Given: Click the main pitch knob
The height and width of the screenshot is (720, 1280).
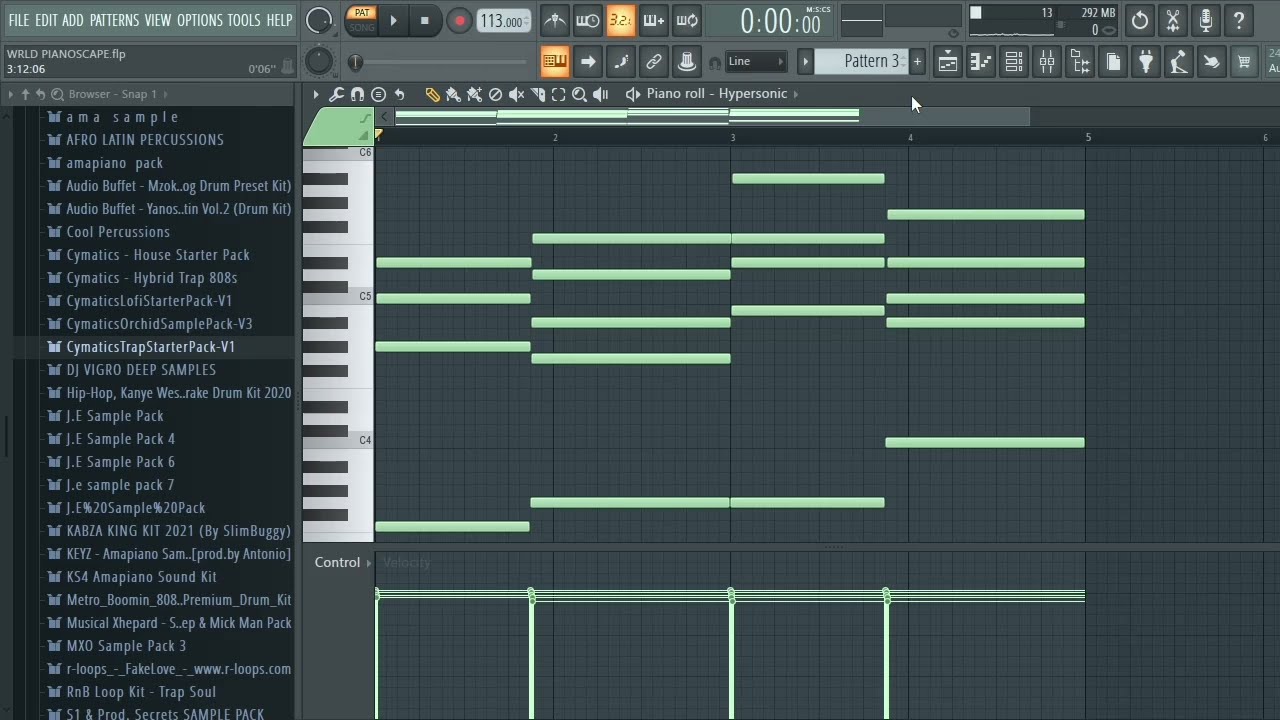Looking at the screenshot, I should [318, 62].
